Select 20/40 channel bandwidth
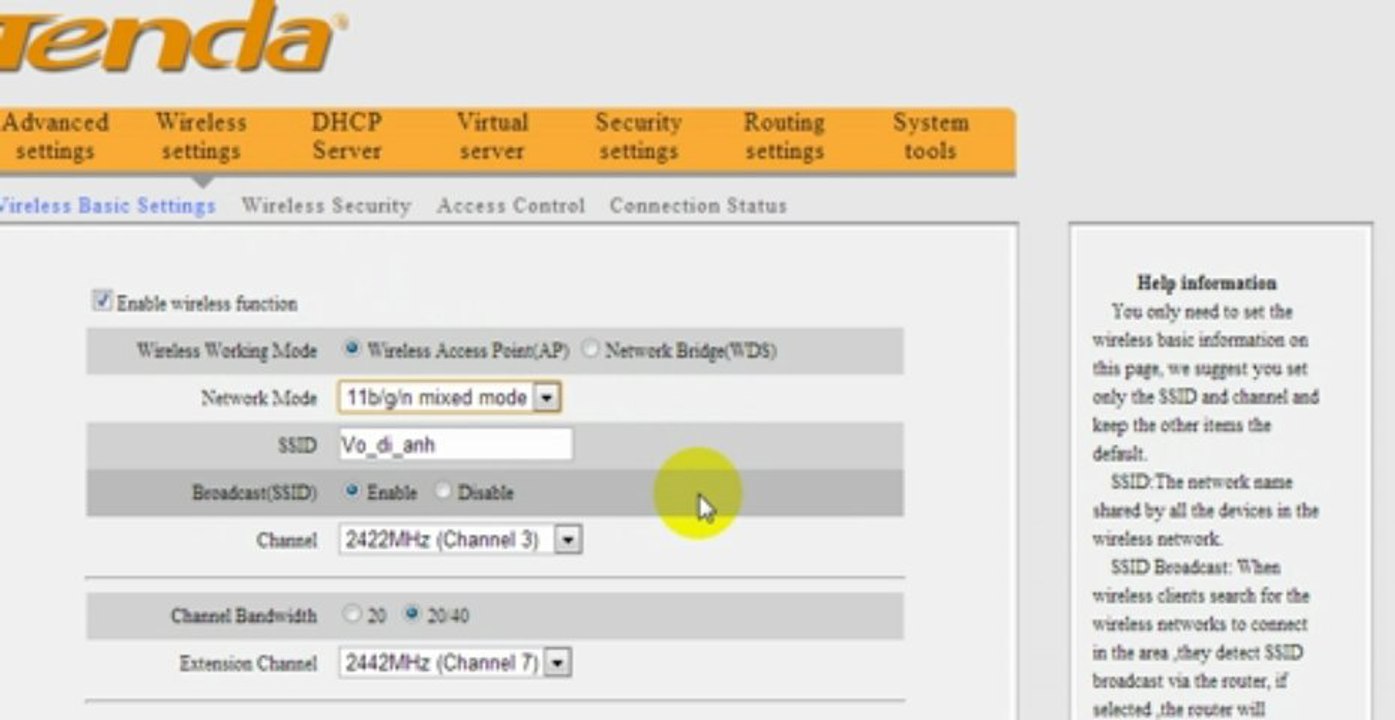Image resolution: width=1395 pixels, height=720 pixels. tap(411, 615)
